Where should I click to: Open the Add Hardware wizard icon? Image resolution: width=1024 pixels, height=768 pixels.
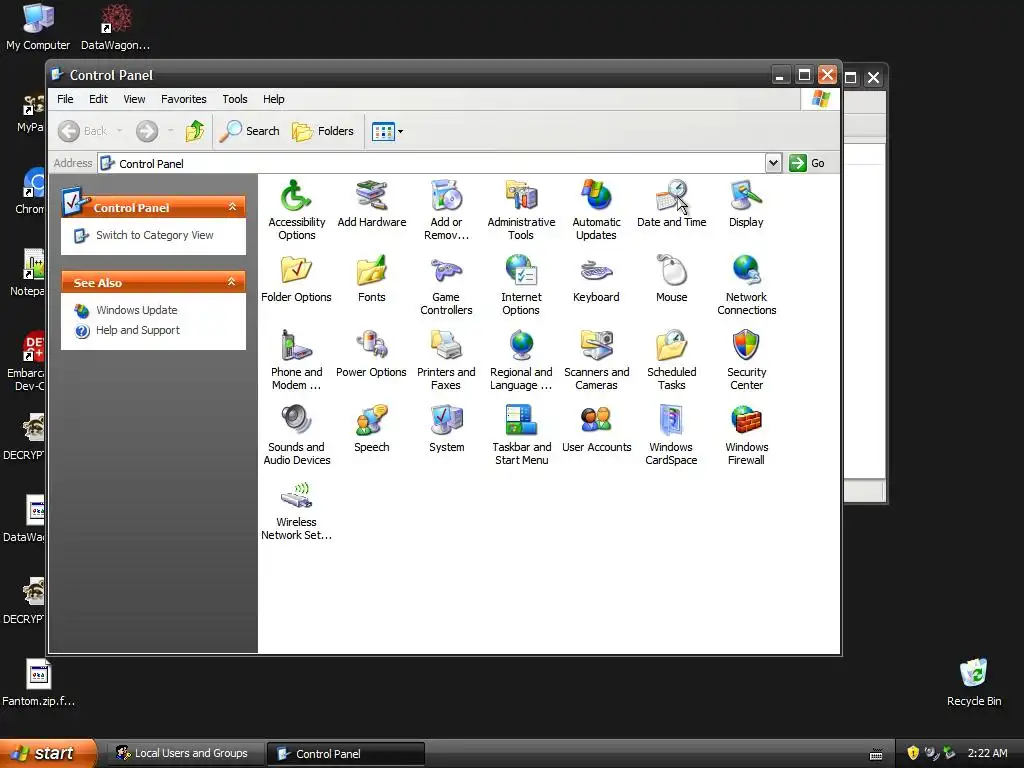pyautogui.click(x=372, y=203)
